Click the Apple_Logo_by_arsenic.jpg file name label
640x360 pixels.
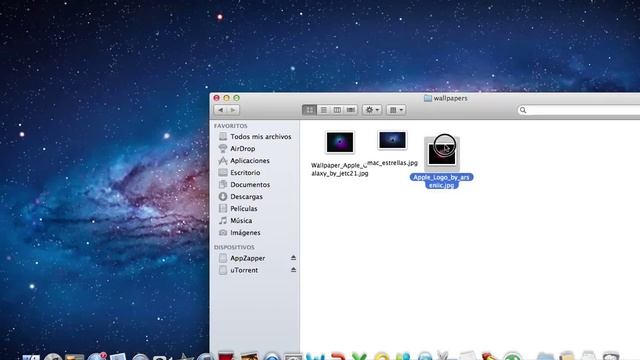click(441, 181)
